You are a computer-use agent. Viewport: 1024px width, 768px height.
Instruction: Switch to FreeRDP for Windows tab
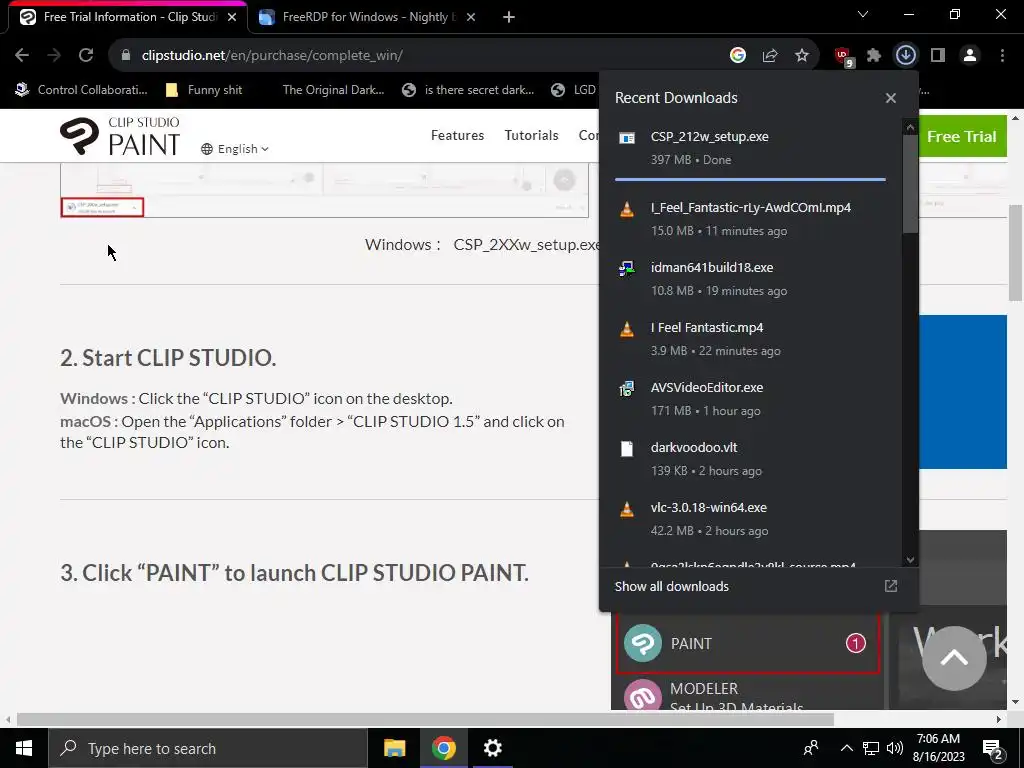pyautogui.click(x=370, y=17)
